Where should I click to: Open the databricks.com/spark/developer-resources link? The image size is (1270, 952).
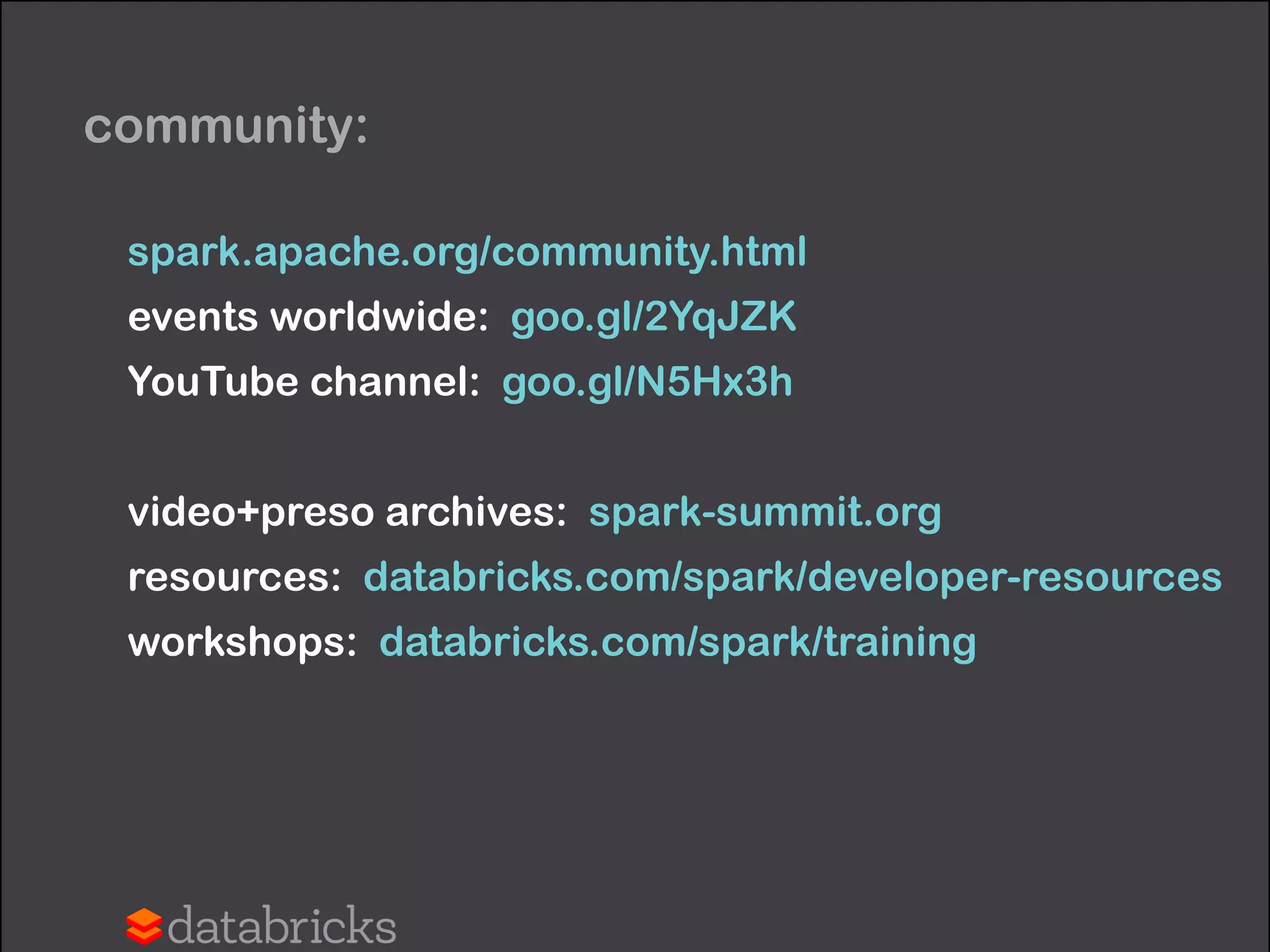click(793, 578)
